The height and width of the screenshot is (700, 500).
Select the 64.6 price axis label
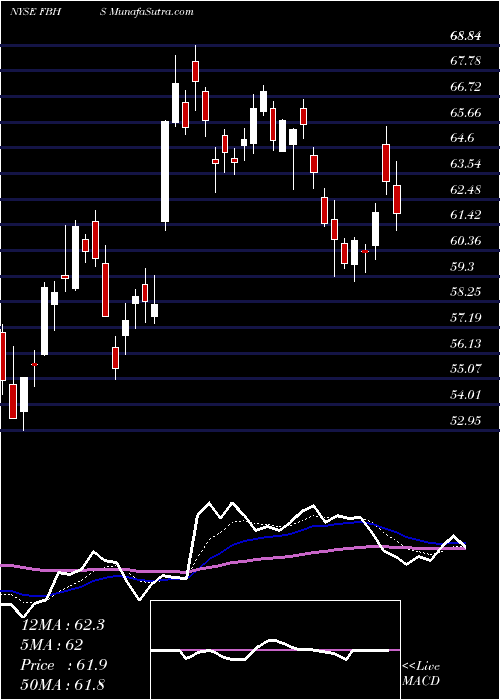pos(463,138)
